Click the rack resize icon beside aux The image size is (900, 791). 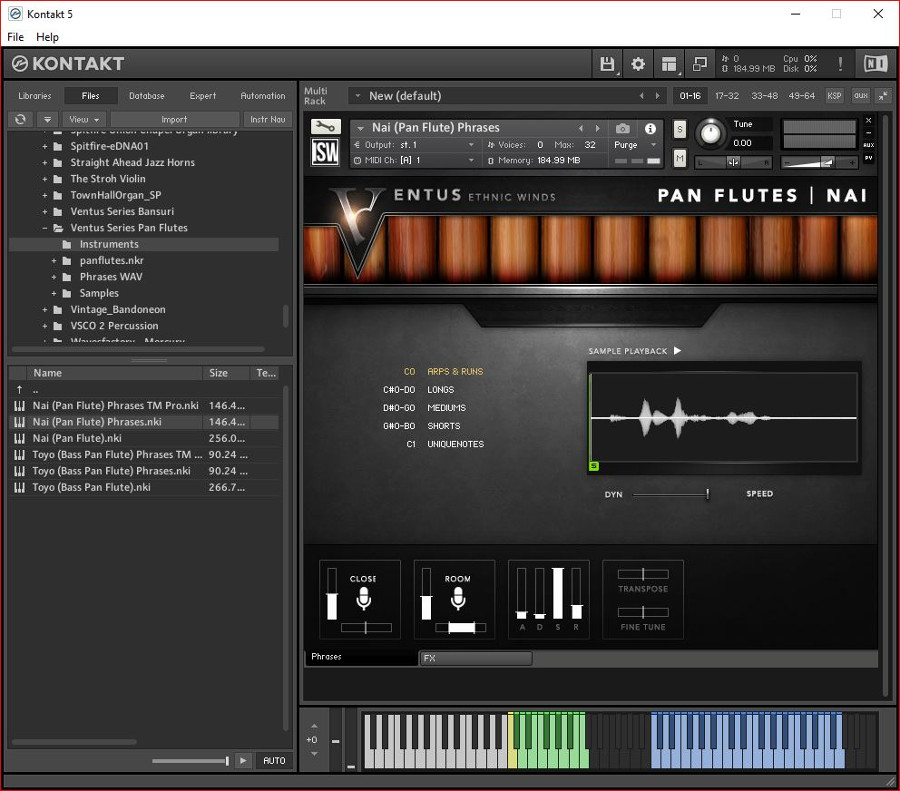pos(883,96)
